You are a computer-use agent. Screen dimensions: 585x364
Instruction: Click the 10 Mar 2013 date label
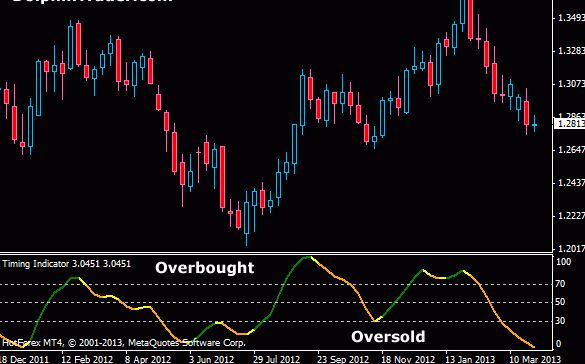(x=536, y=359)
